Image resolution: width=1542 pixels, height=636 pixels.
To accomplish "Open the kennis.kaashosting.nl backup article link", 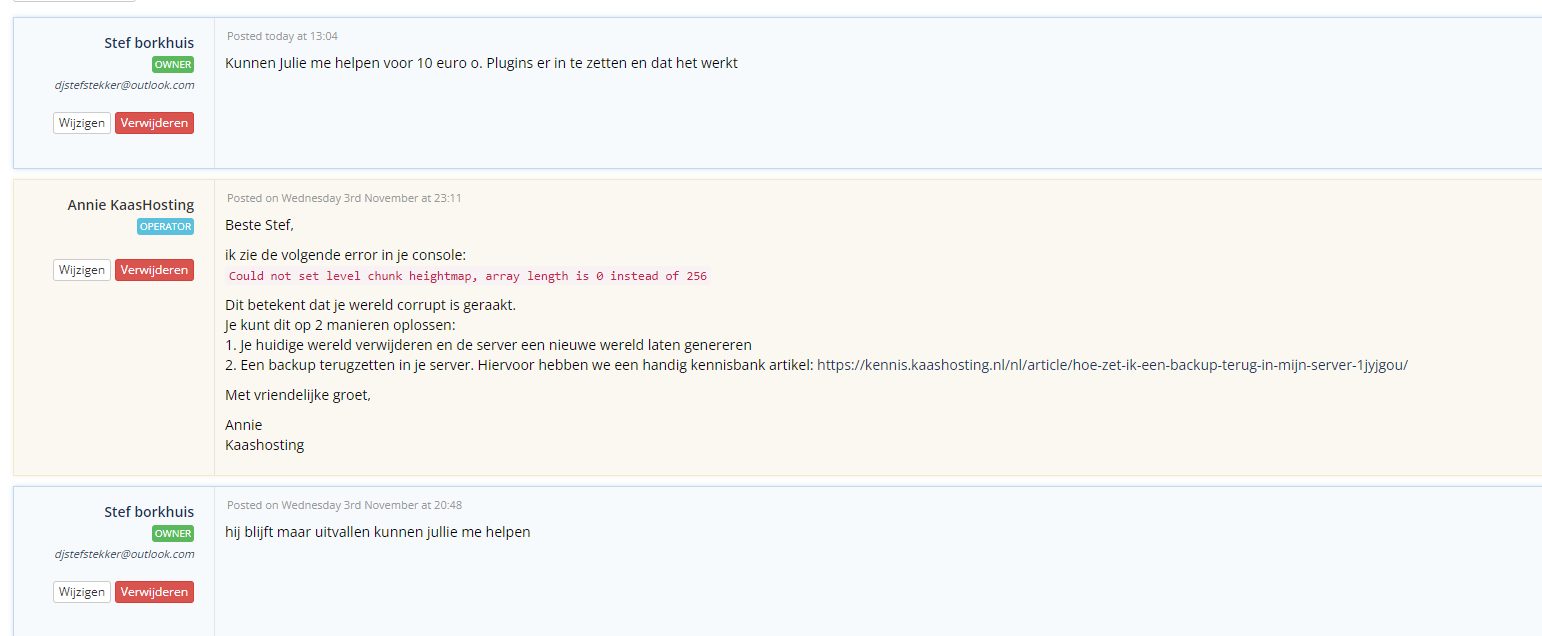I will click(1112, 365).
